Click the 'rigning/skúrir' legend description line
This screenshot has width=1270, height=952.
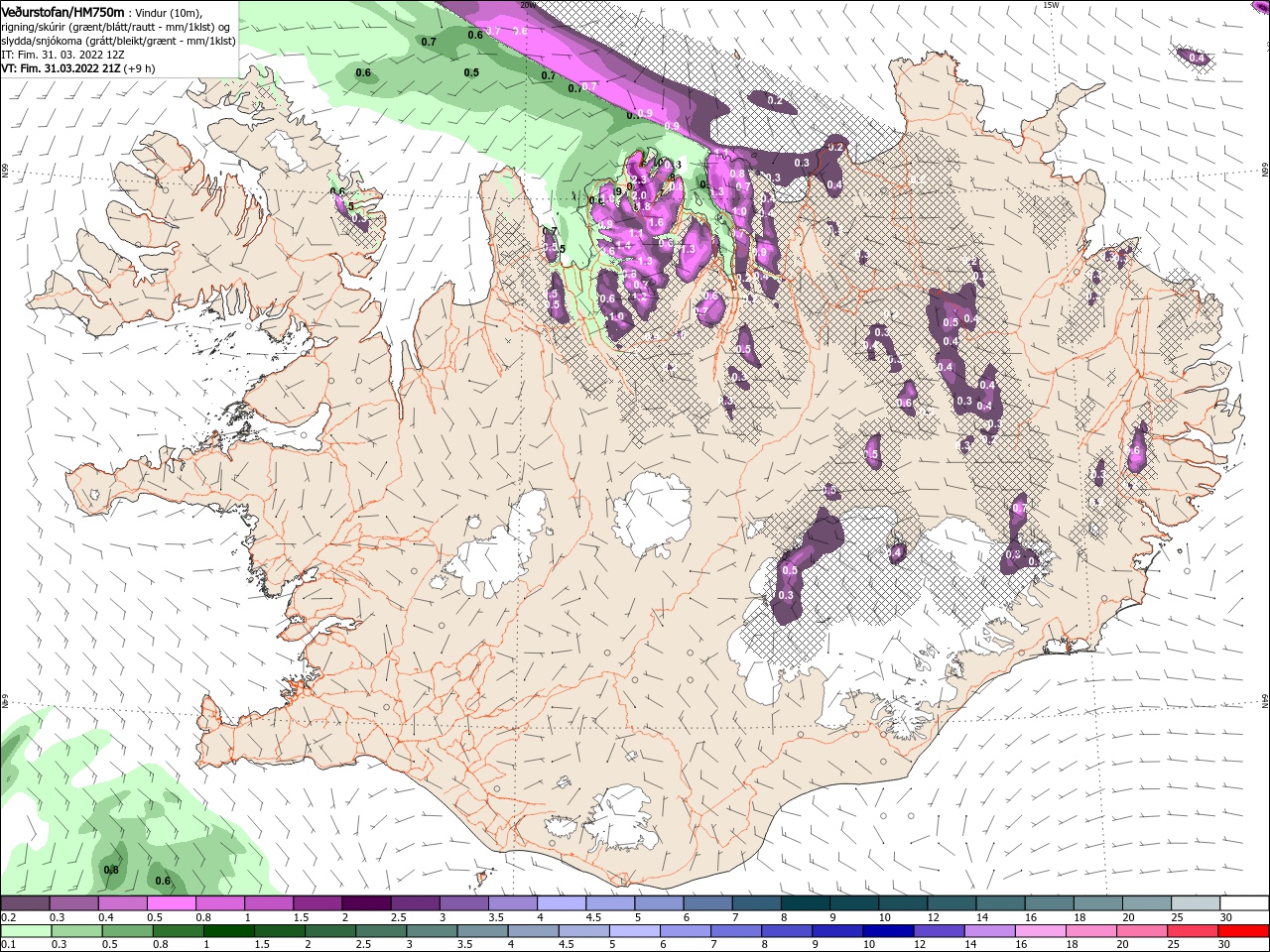click(x=115, y=27)
